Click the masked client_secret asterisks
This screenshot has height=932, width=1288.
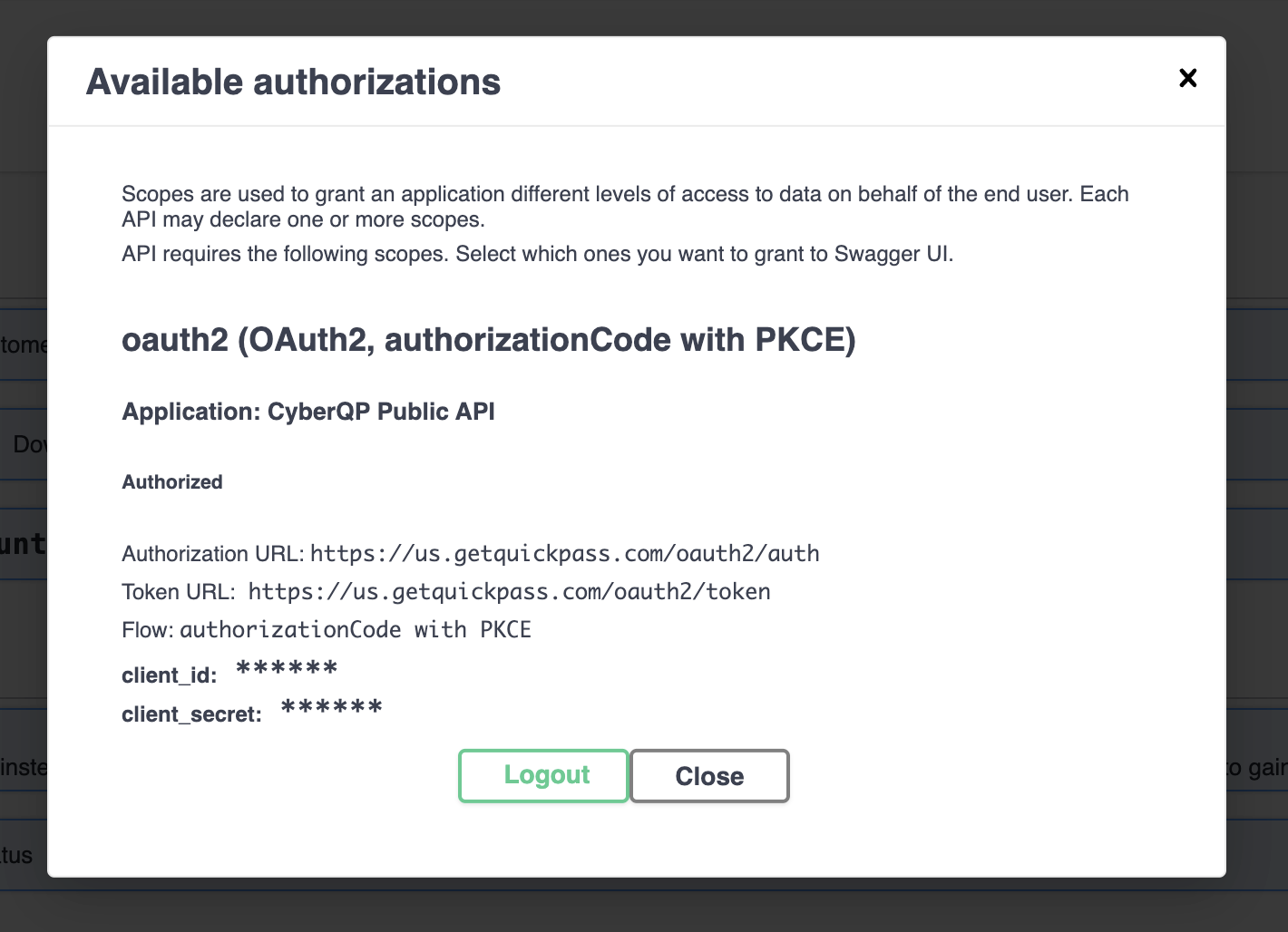point(332,708)
